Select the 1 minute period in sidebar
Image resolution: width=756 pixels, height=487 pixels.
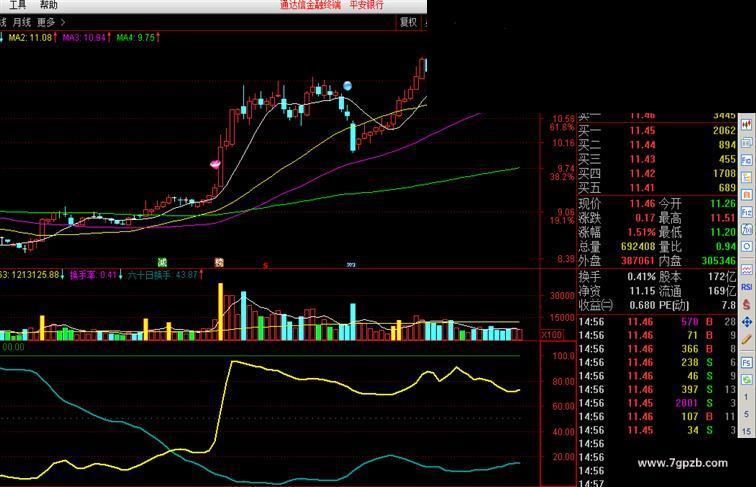click(x=746, y=397)
